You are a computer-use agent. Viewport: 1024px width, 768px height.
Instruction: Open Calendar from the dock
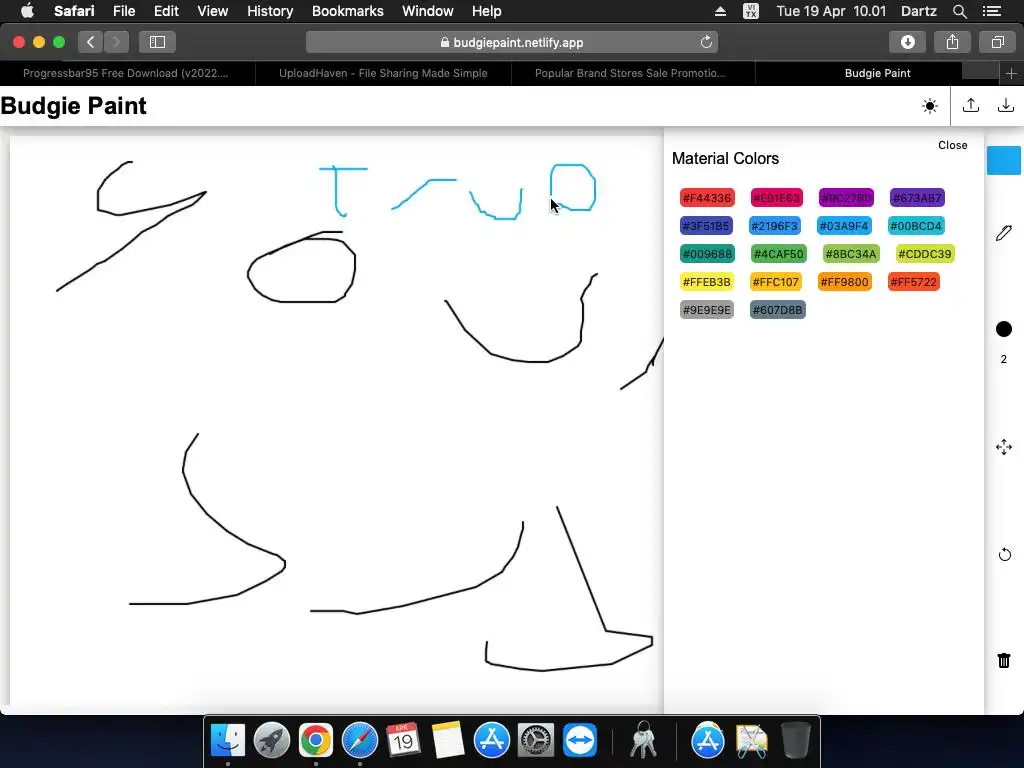pos(403,740)
